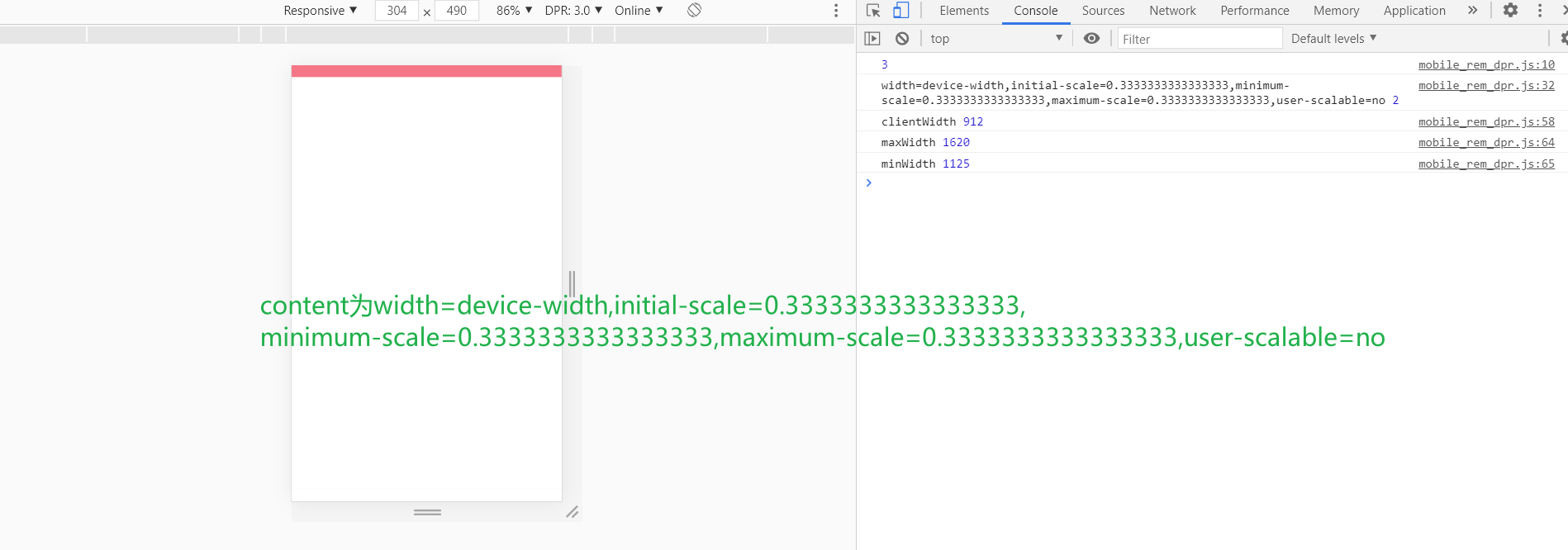This screenshot has width=1568, height=550.
Task: Open source link mobile_rem_dpr.js:64
Action: coord(1486,142)
